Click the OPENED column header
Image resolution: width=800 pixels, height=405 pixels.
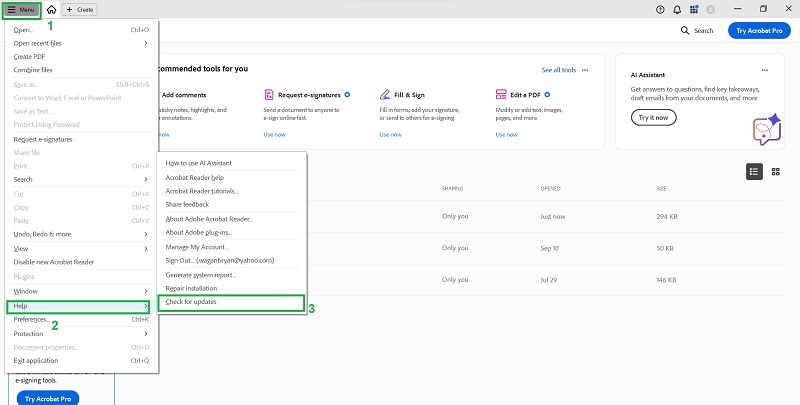pos(551,189)
